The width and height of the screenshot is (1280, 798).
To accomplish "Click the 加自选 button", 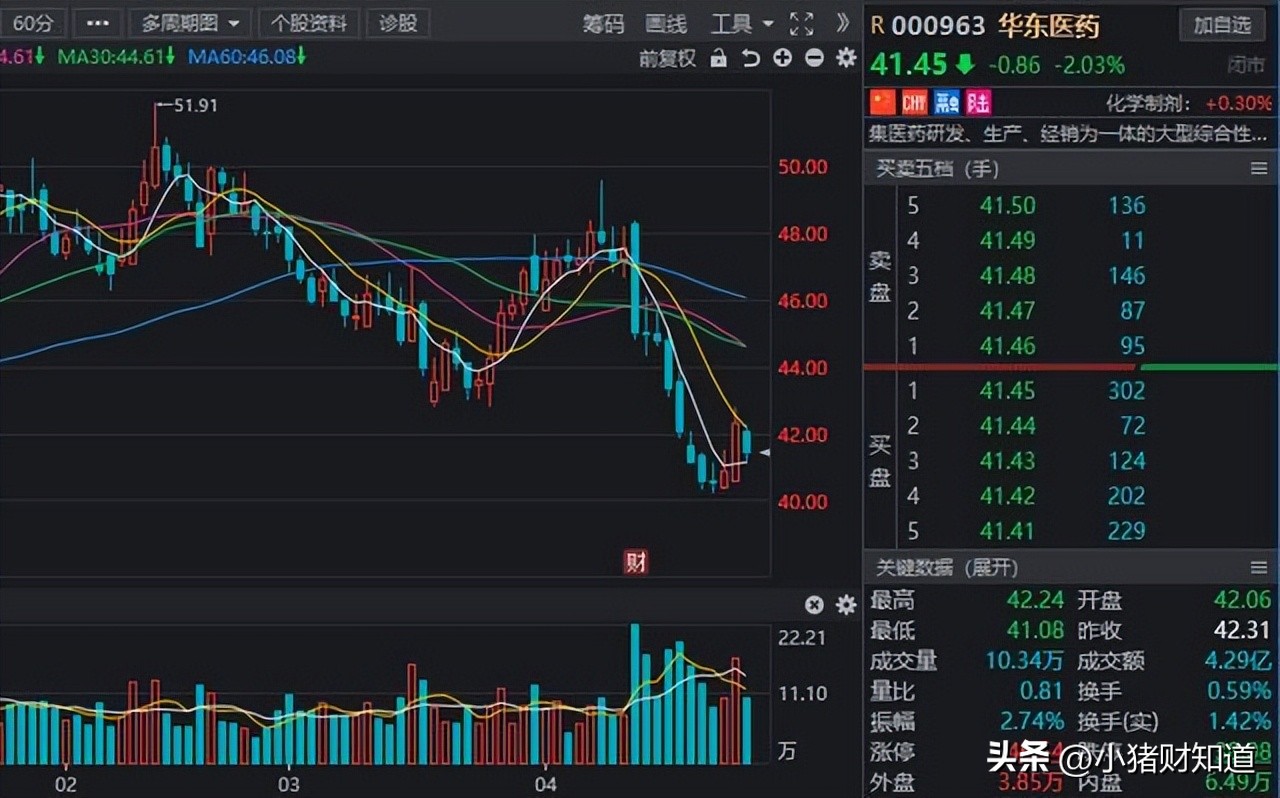I will (x=1222, y=25).
